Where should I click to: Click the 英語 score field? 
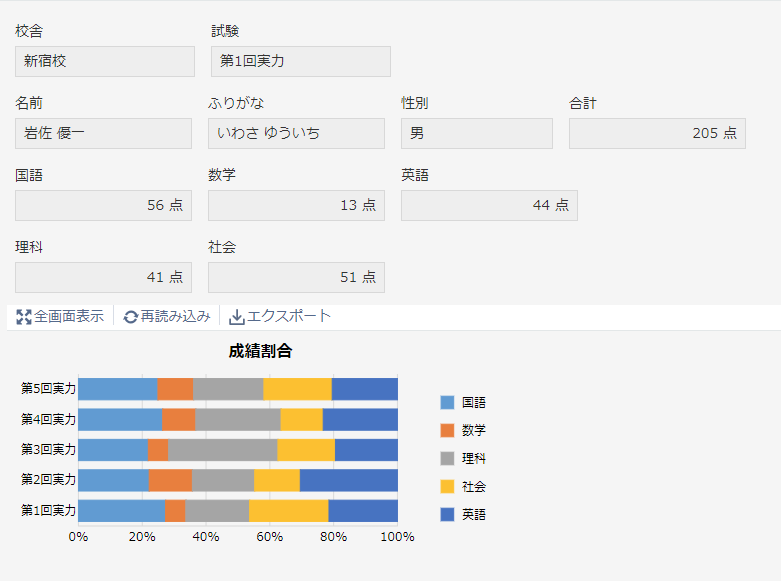(489, 205)
